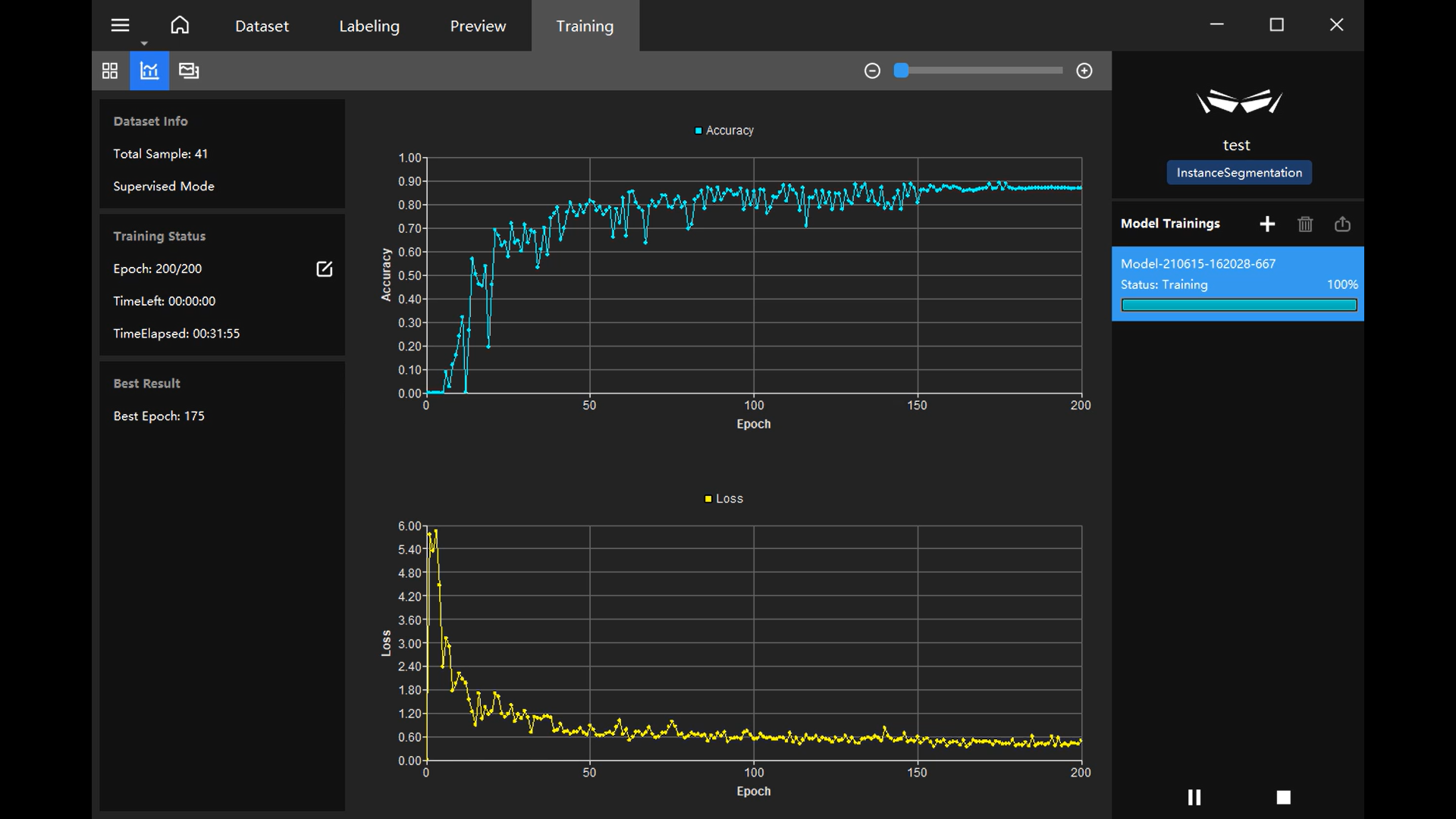Screen dimensions: 1456x819
Task: Delete the selected model training
Action: click(x=1305, y=224)
